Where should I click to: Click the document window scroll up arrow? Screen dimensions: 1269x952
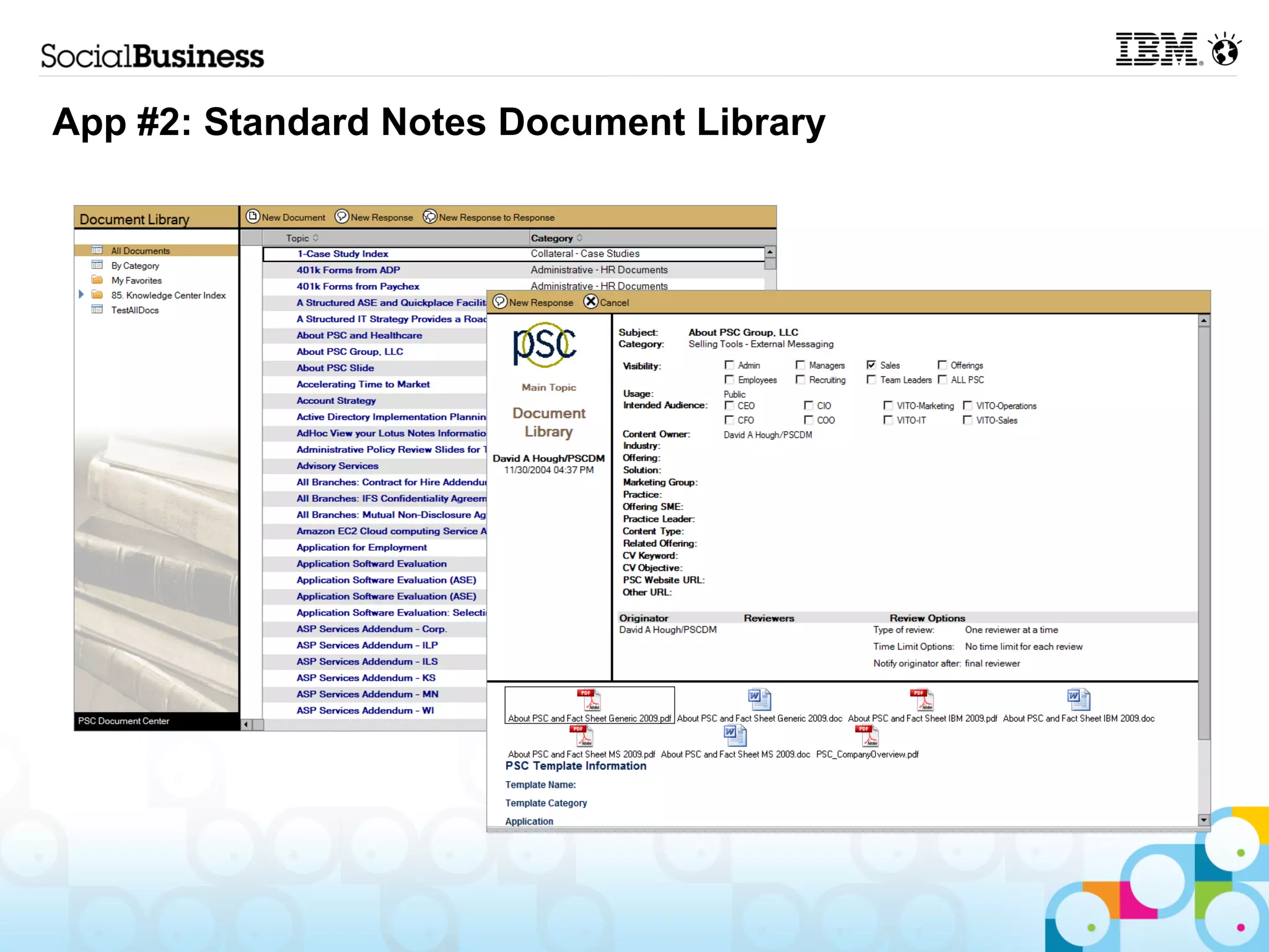tap(1203, 321)
